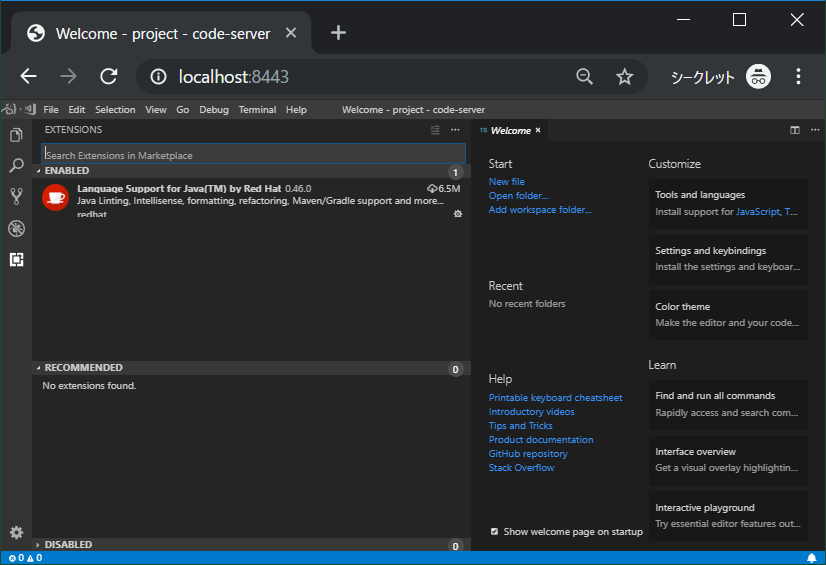Click the Settings and keybindings card
This screenshot has height=565, width=826.
728,259
